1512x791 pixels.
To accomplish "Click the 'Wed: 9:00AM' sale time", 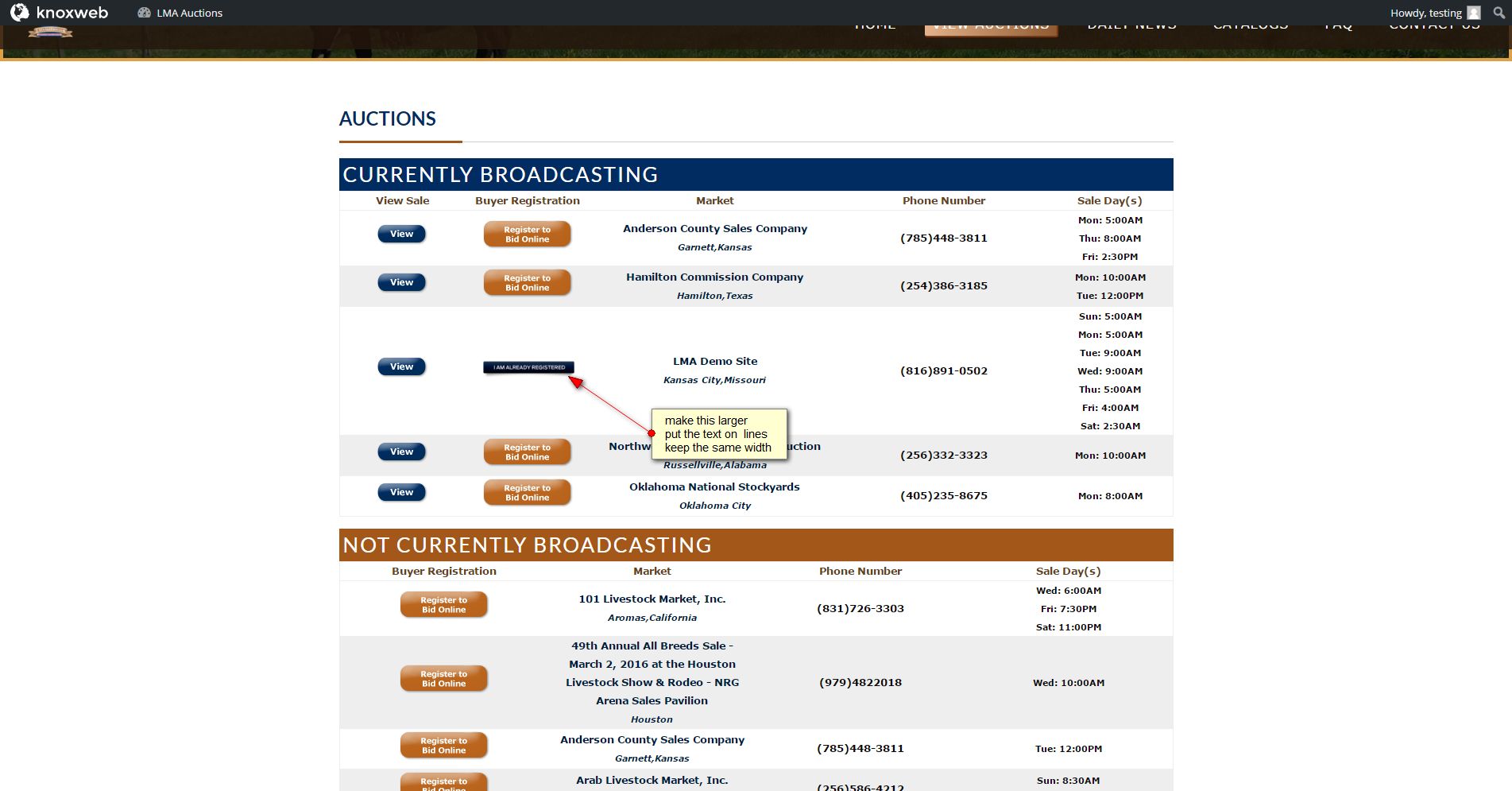I will click(x=1110, y=371).
